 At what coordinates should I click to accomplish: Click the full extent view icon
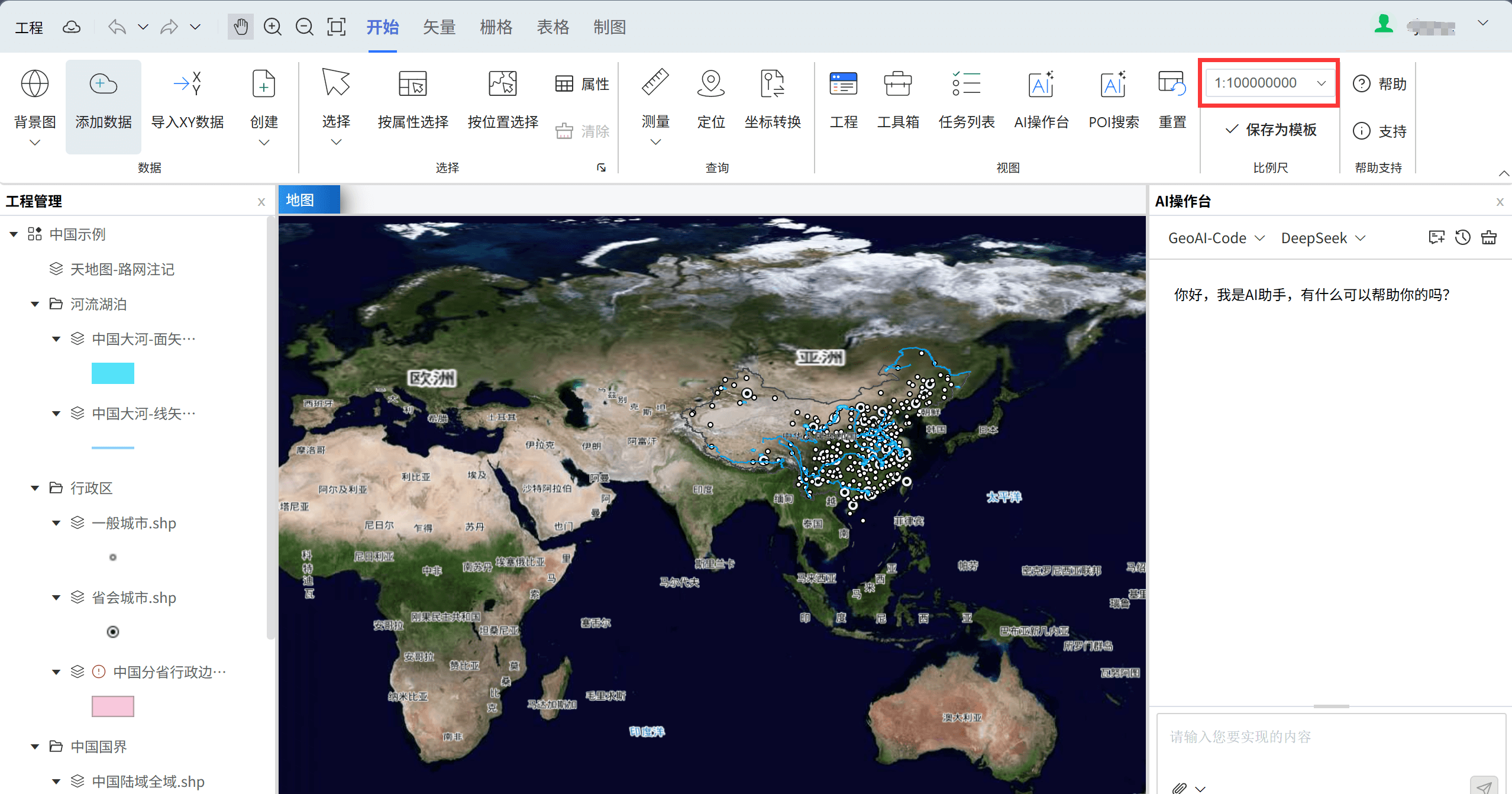click(336, 27)
